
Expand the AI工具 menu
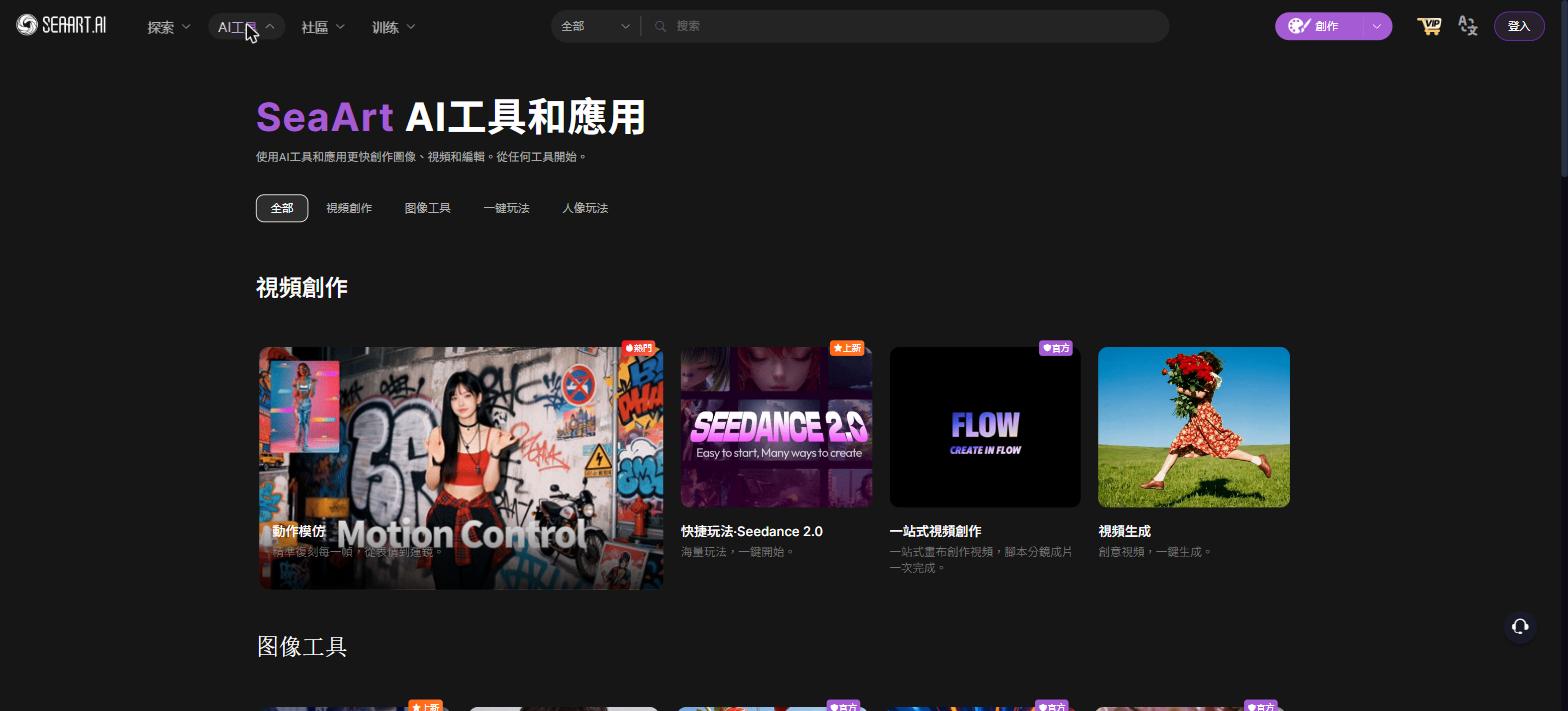click(247, 27)
